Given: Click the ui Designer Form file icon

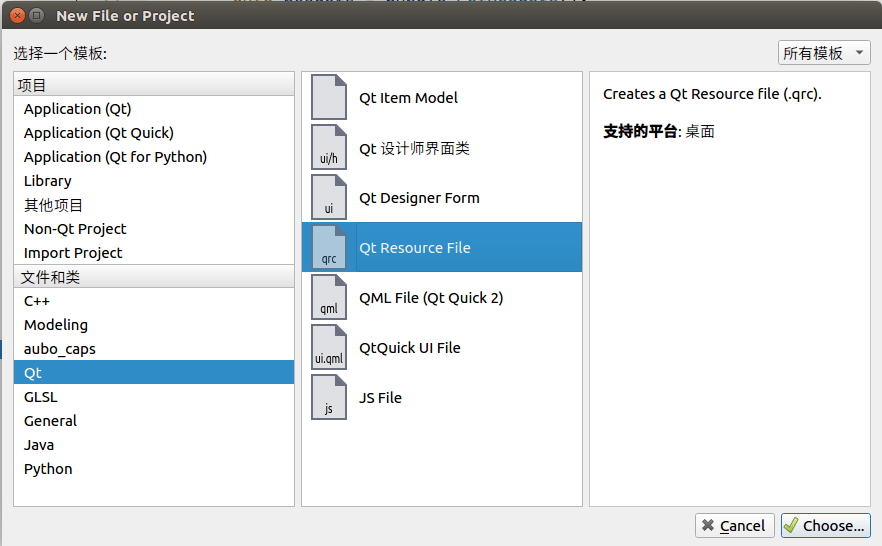Looking at the screenshot, I should [329, 197].
